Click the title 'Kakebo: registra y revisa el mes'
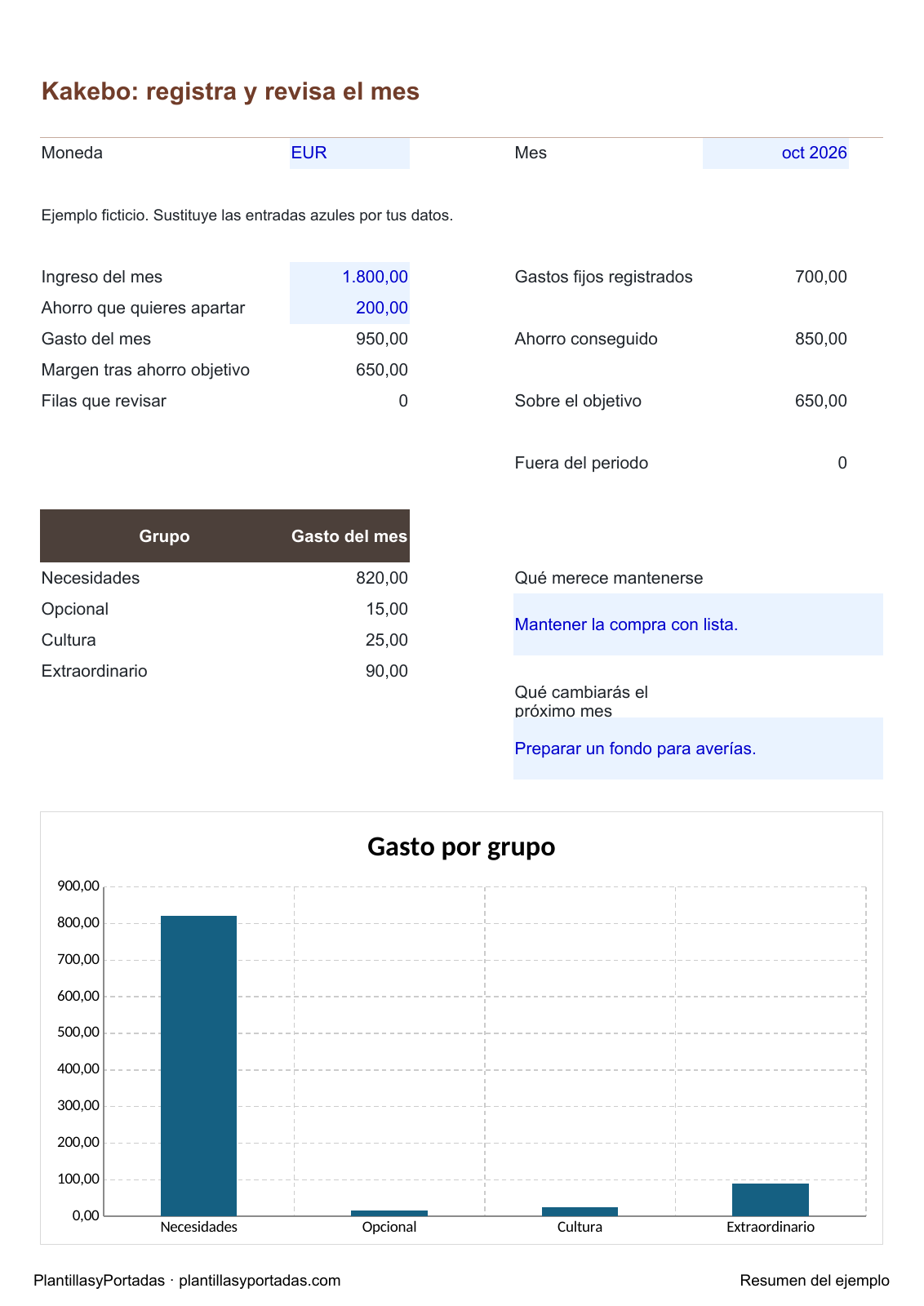 click(230, 91)
